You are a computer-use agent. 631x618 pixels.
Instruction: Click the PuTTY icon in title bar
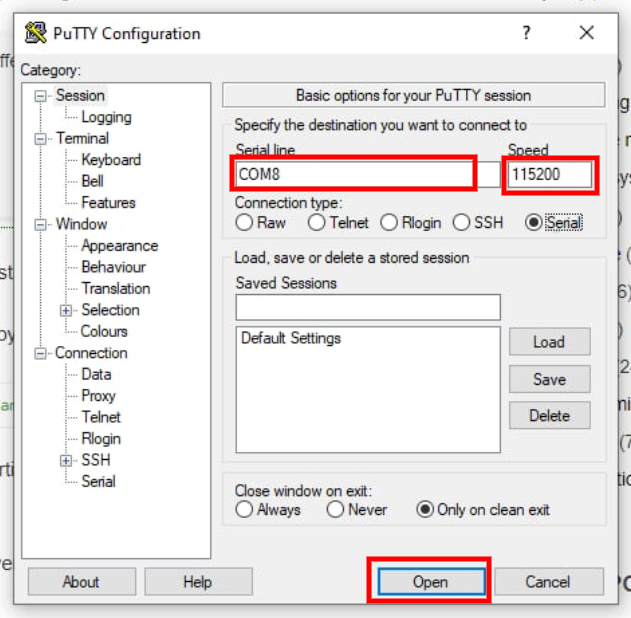[35, 33]
